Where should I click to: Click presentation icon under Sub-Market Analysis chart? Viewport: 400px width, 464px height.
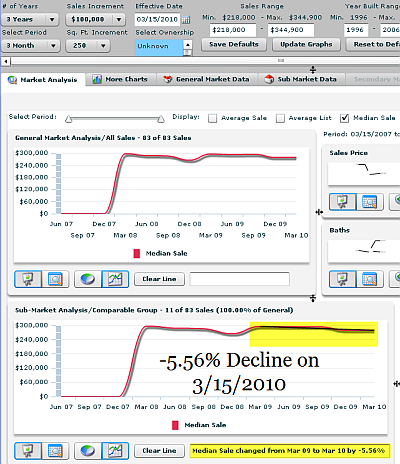(28, 451)
